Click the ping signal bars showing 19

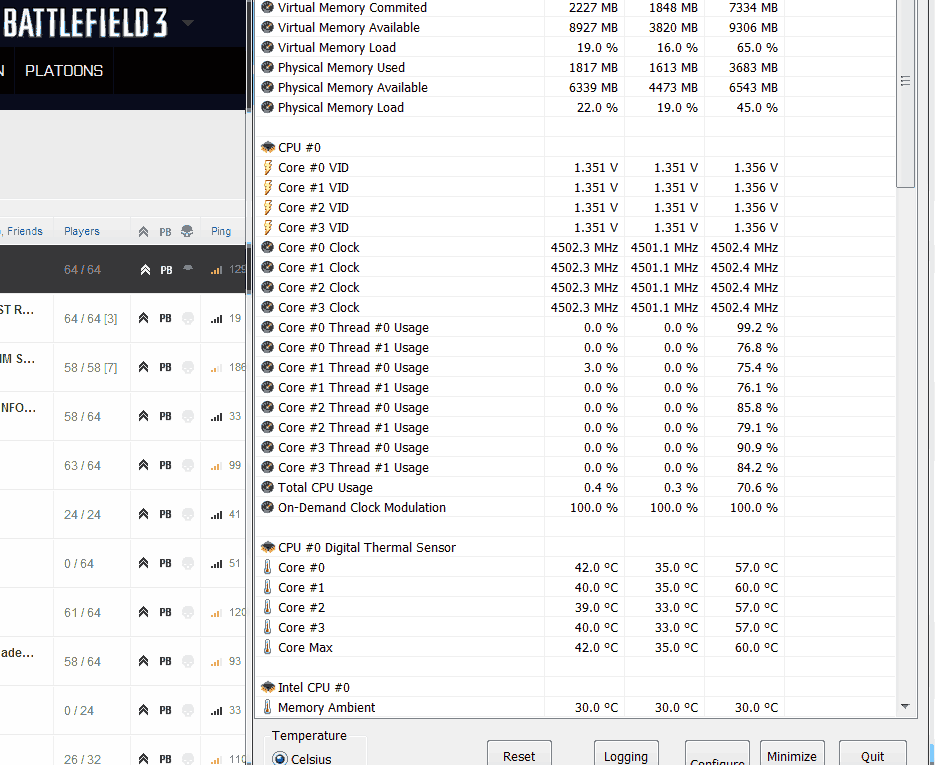216,320
